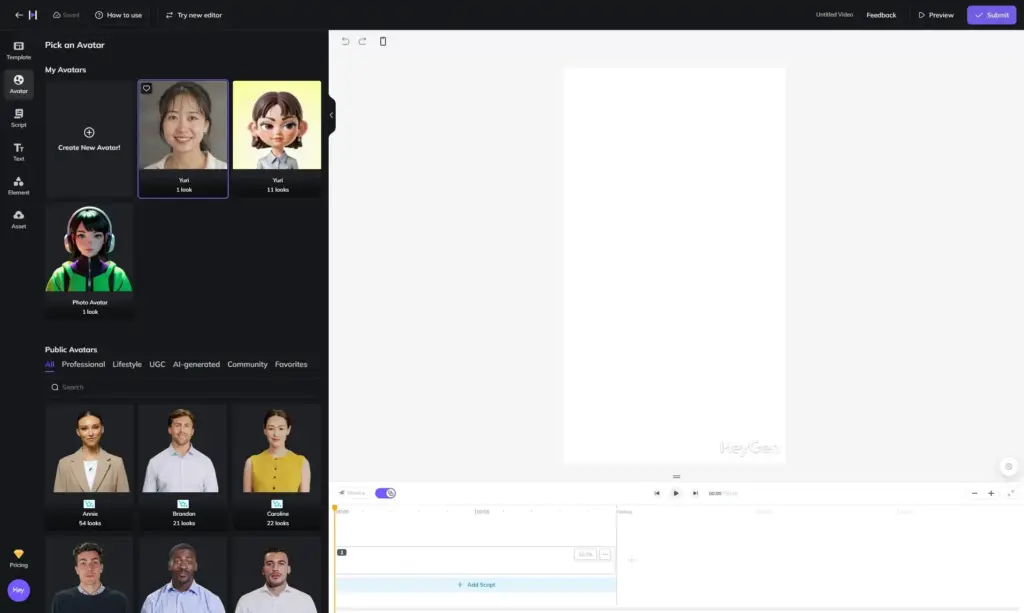Image resolution: width=1024 pixels, height=613 pixels.
Task: Open the Avatar sidebar panel
Action: pyautogui.click(x=18, y=84)
